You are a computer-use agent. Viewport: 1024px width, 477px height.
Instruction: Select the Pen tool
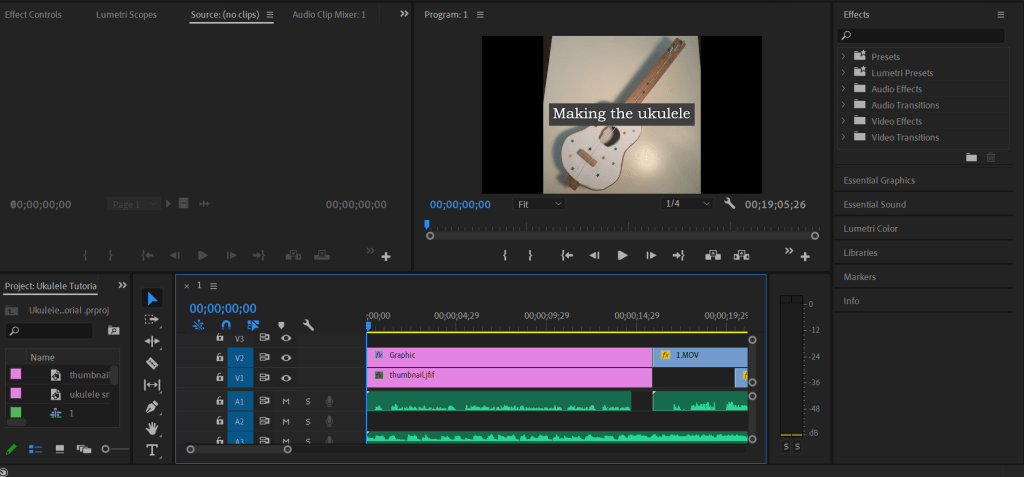(152, 407)
